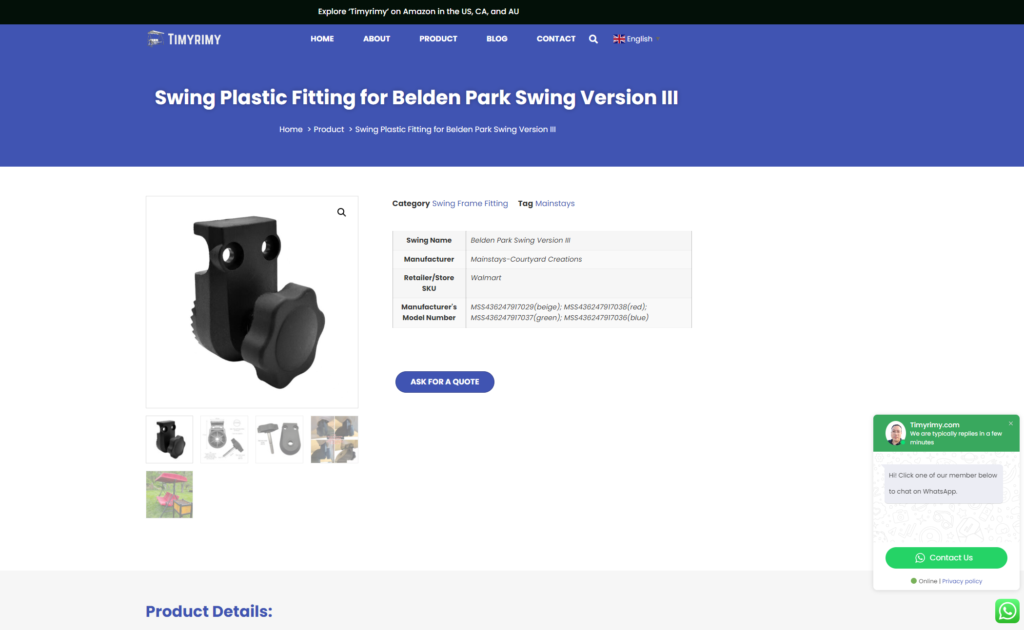Click the Home breadcrumb link
Image resolution: width=1024 pixels, height=630 pixels.
[x=291, y=129]
